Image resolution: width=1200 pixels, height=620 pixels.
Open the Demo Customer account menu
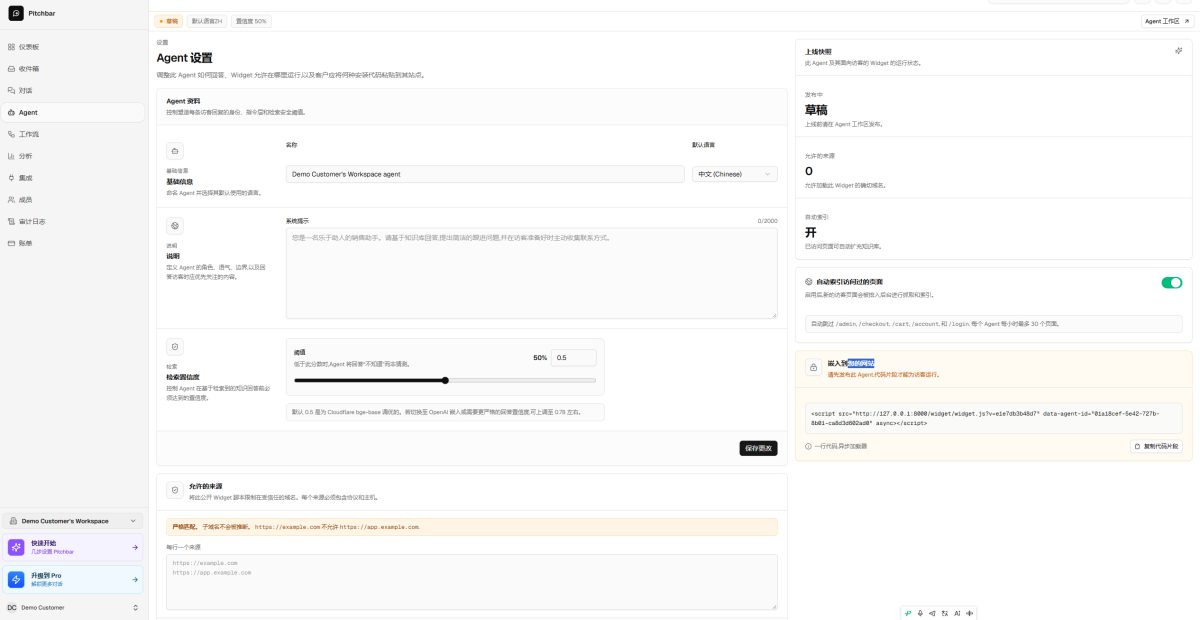pos(74,607)
